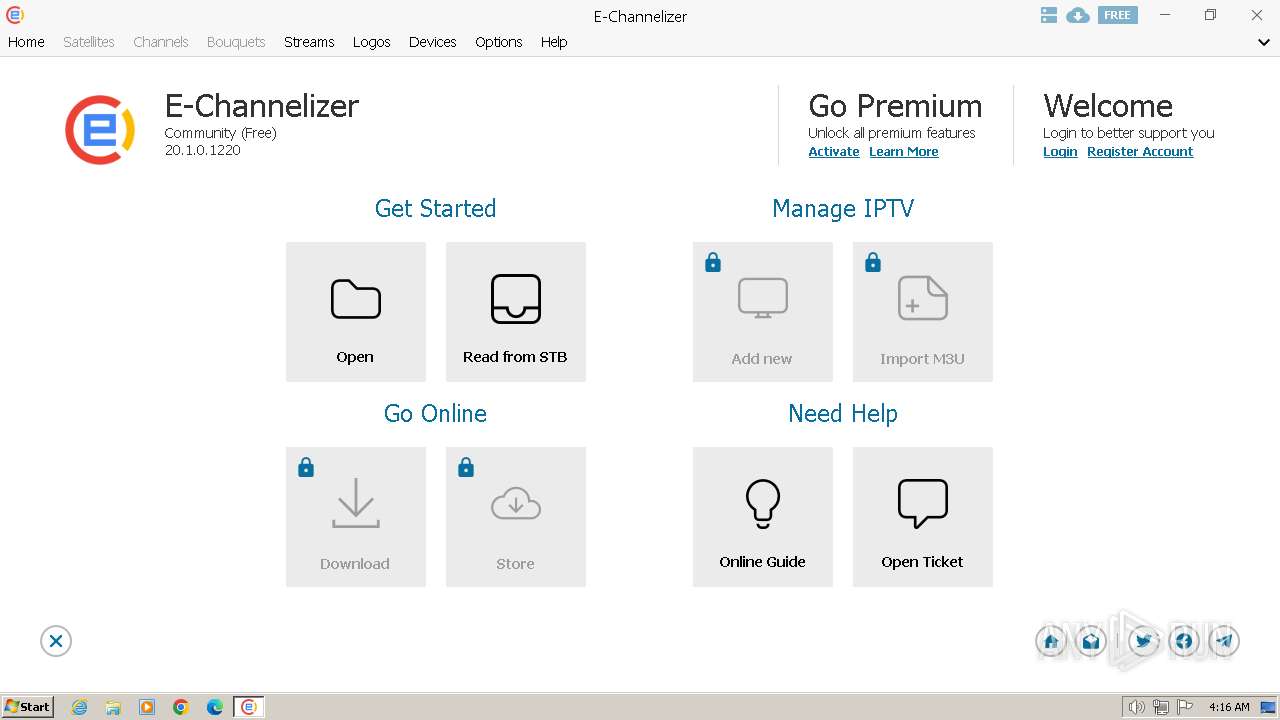Visit the homepage via house icon
Viewport: 1280px width, 720px height.
click(1051, 641)
